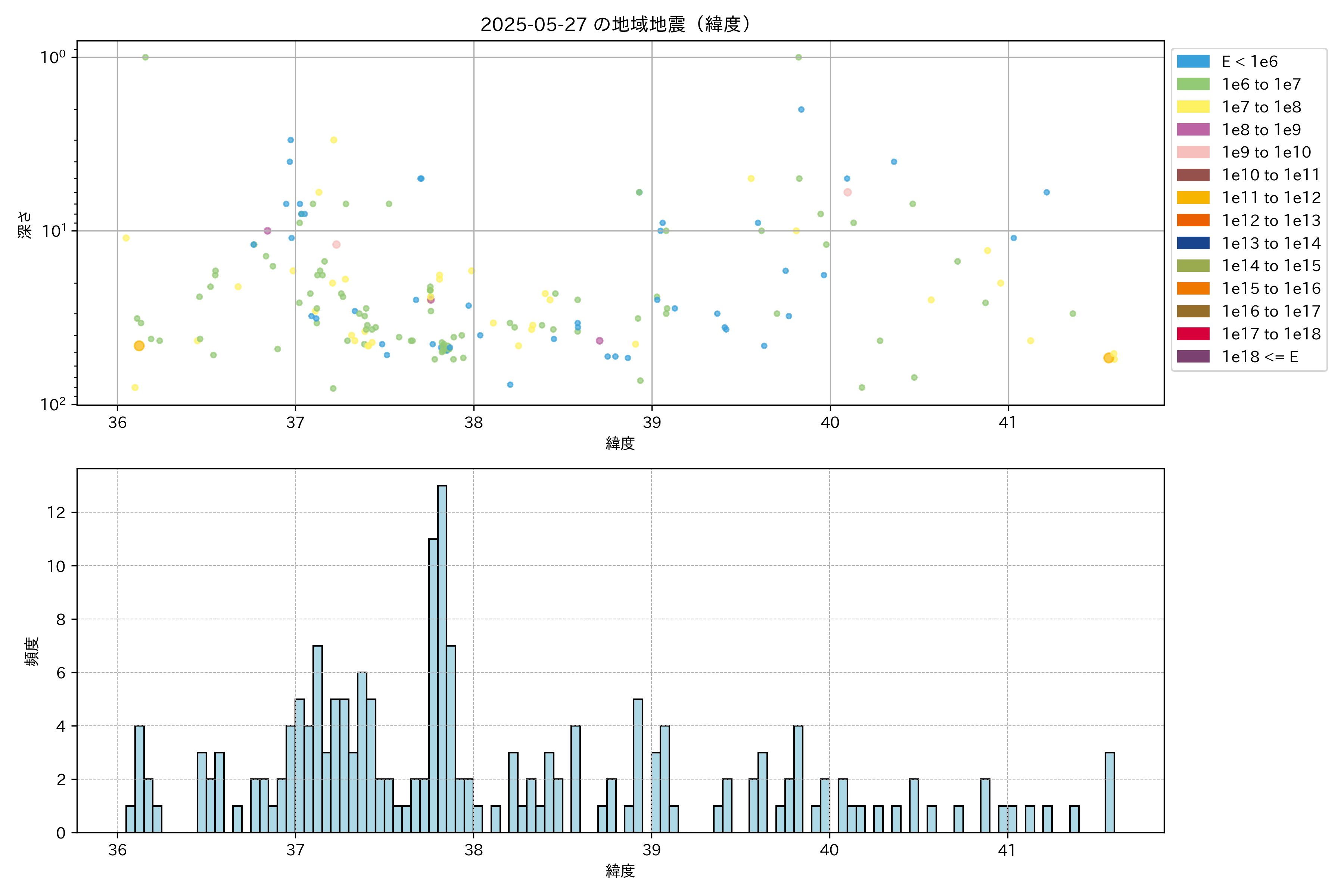1344x896 pixels.
Task: Click the yellow 1e7 to 1e8 legend swatch
Action: click(x=1192, y=107)
